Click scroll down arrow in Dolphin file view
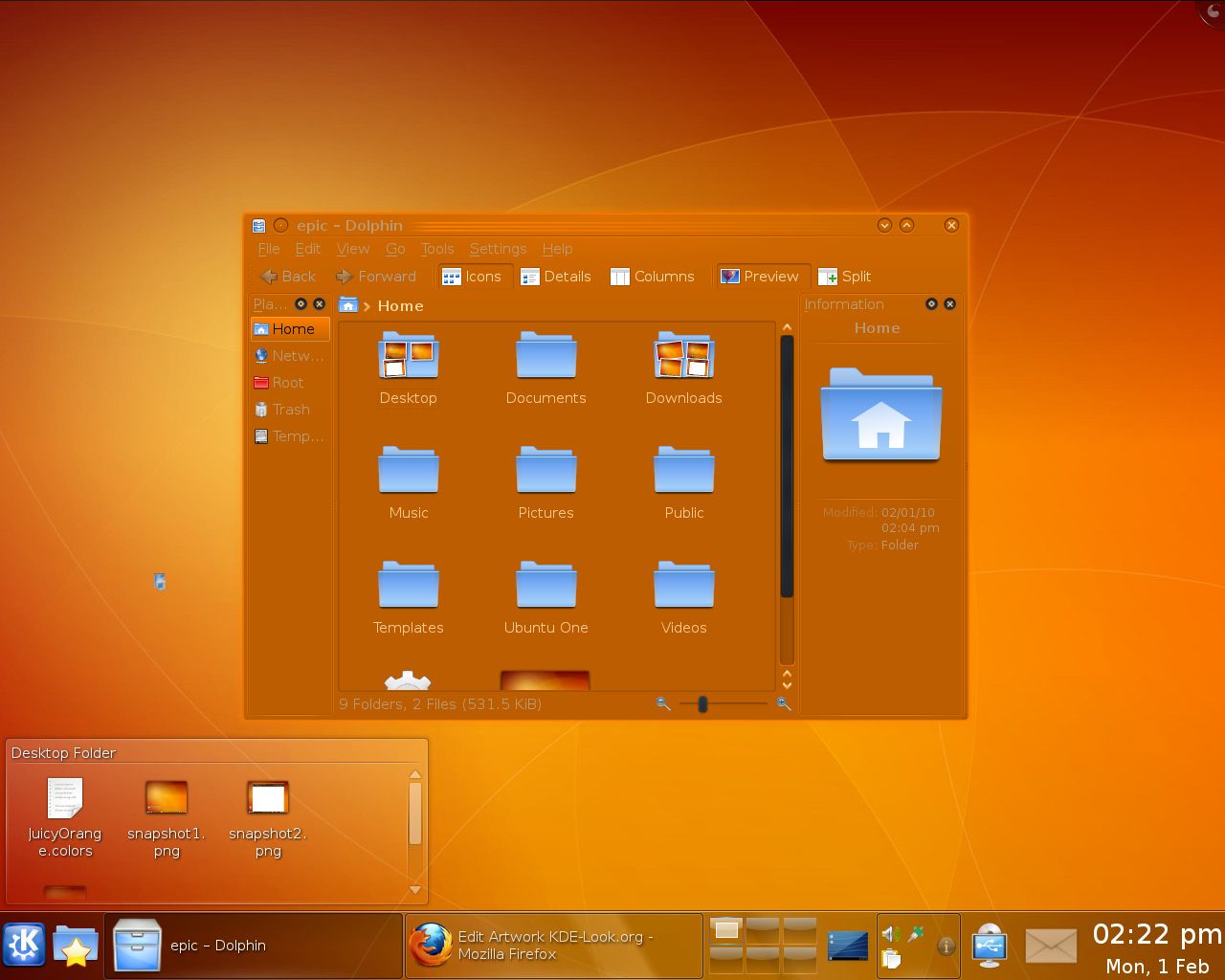This screenshot has width=1225, height=980. [787, 685]
